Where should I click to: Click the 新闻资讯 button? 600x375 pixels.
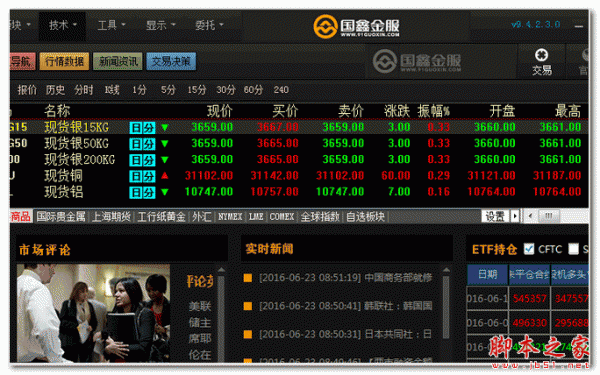(x=118, y=62)
